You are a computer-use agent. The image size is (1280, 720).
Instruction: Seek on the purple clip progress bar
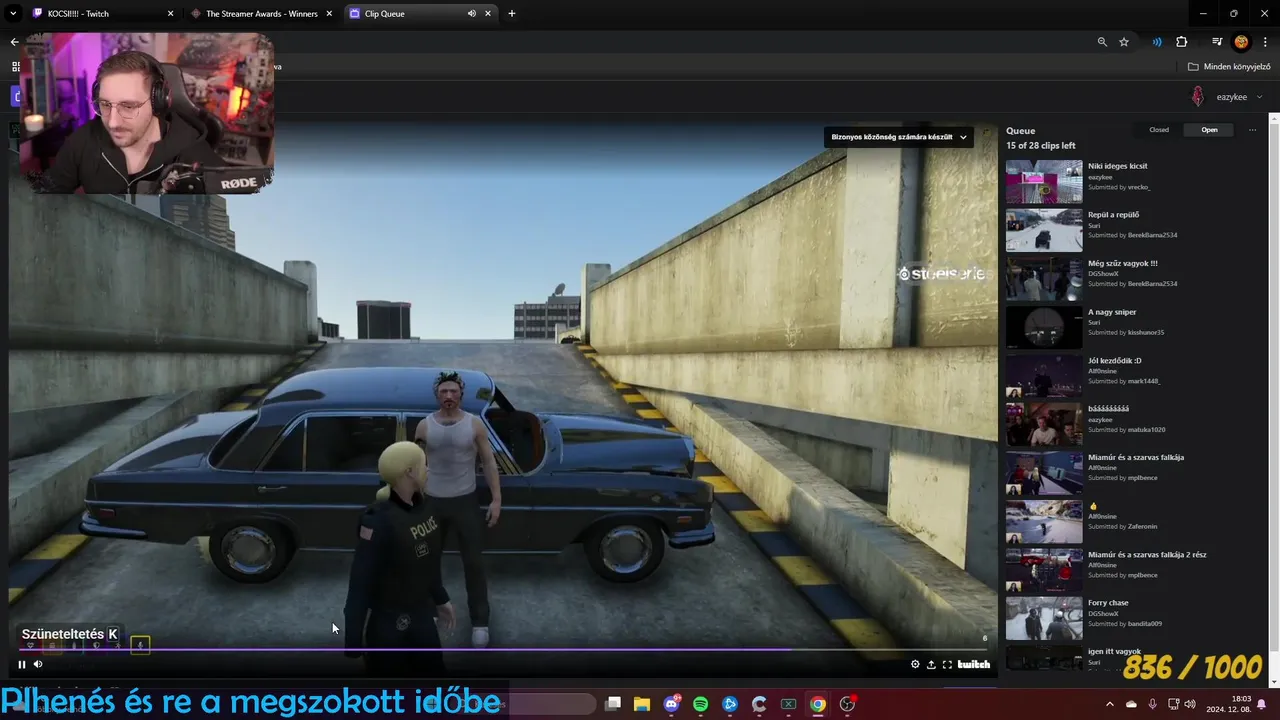tap(503, 649)
